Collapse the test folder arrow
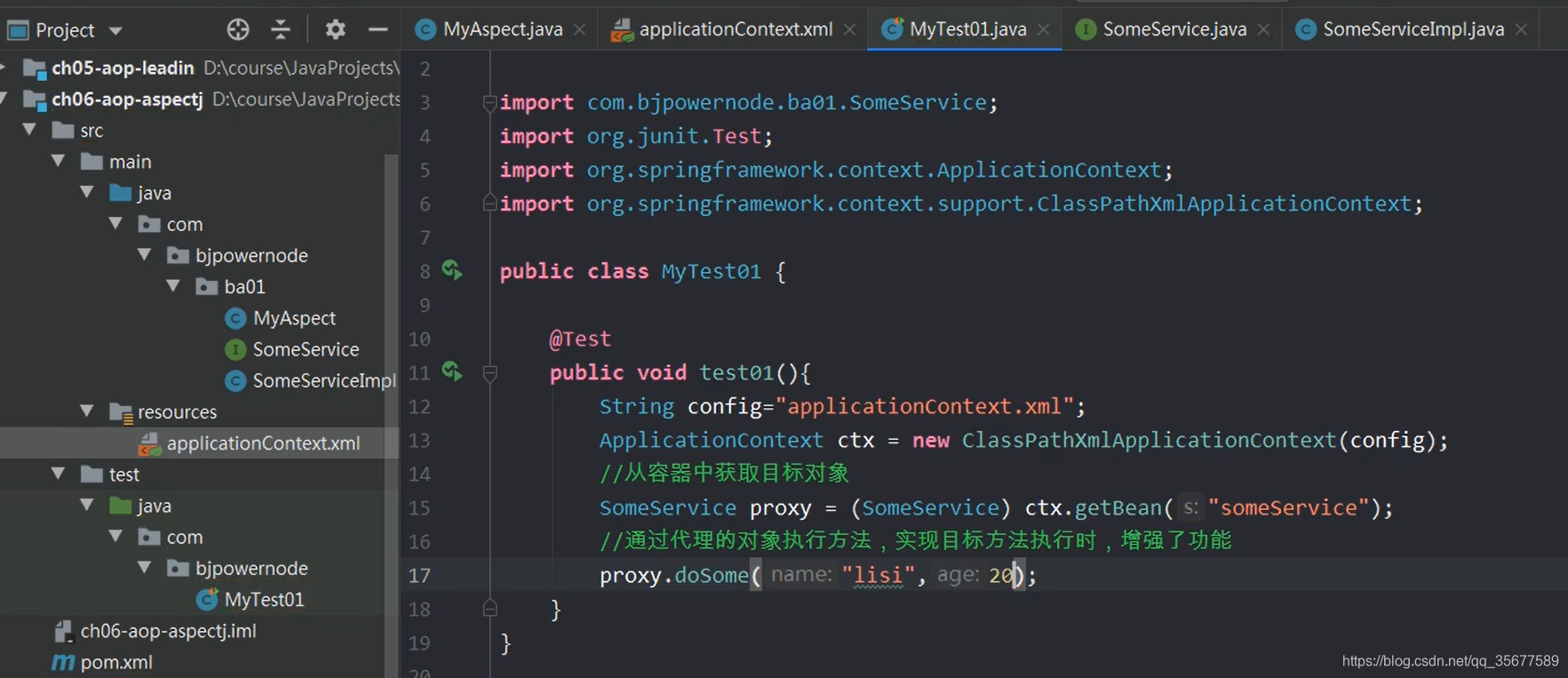Image resolution: width=1568 pixels, height=678 pixels. pos(59,474)
